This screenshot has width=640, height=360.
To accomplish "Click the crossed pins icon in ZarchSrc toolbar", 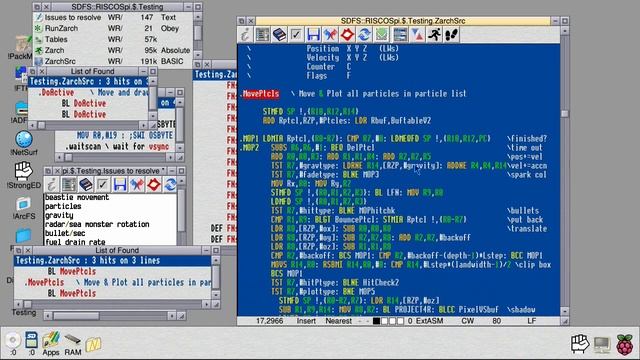I will (x=330, y=35).
